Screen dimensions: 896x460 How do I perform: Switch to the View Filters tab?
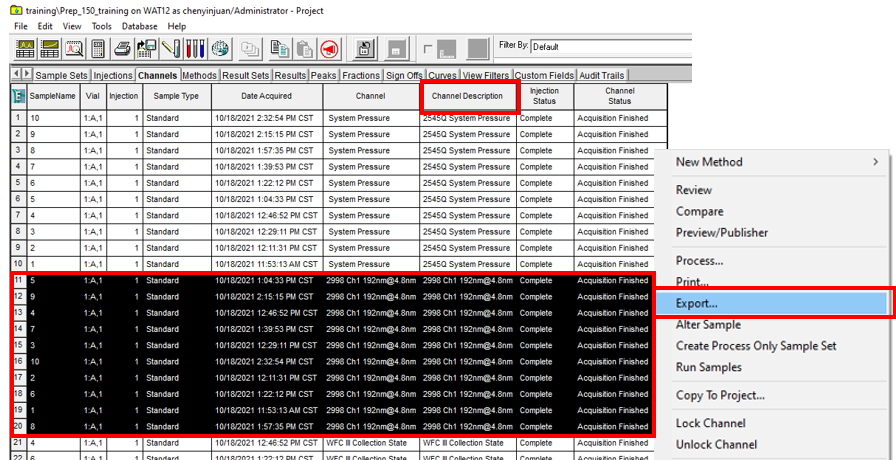coord(486,75)
